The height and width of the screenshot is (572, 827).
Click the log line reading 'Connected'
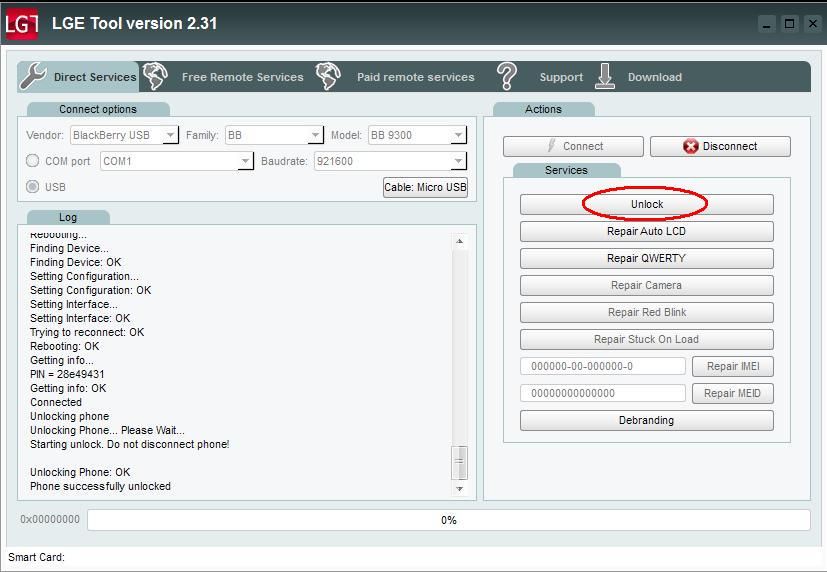56,402
